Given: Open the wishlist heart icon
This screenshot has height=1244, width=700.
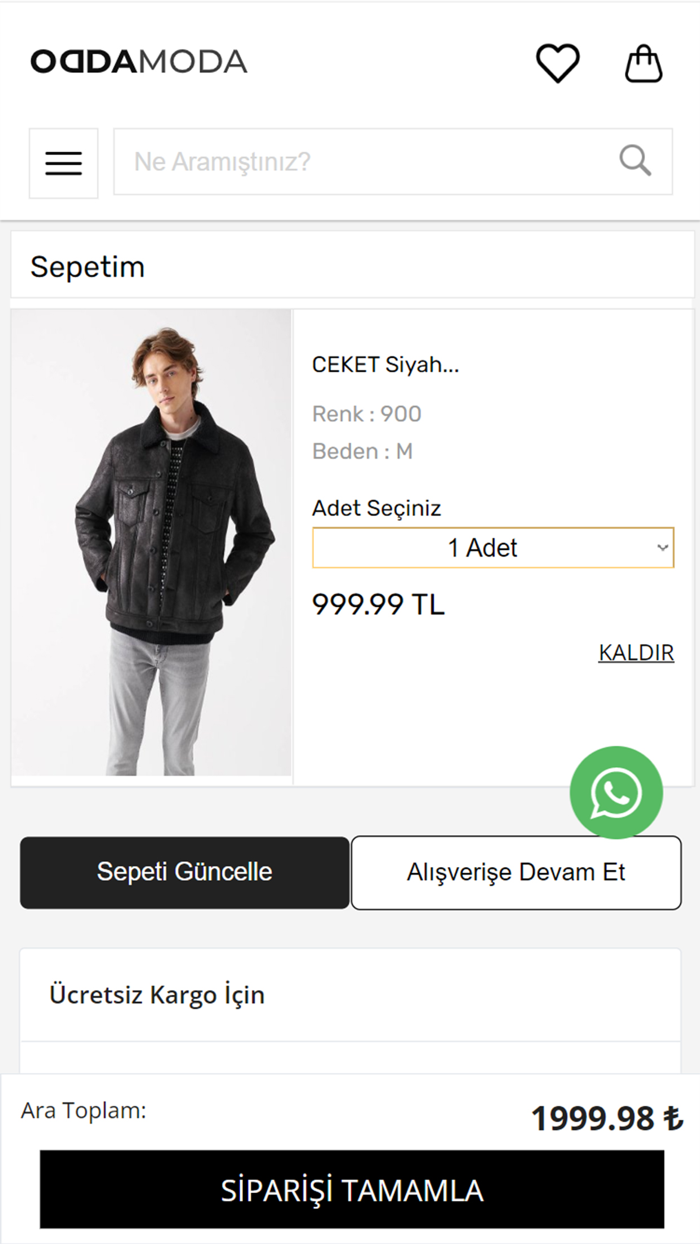Looking at the screenshot, I should click(x=557, y=62).
